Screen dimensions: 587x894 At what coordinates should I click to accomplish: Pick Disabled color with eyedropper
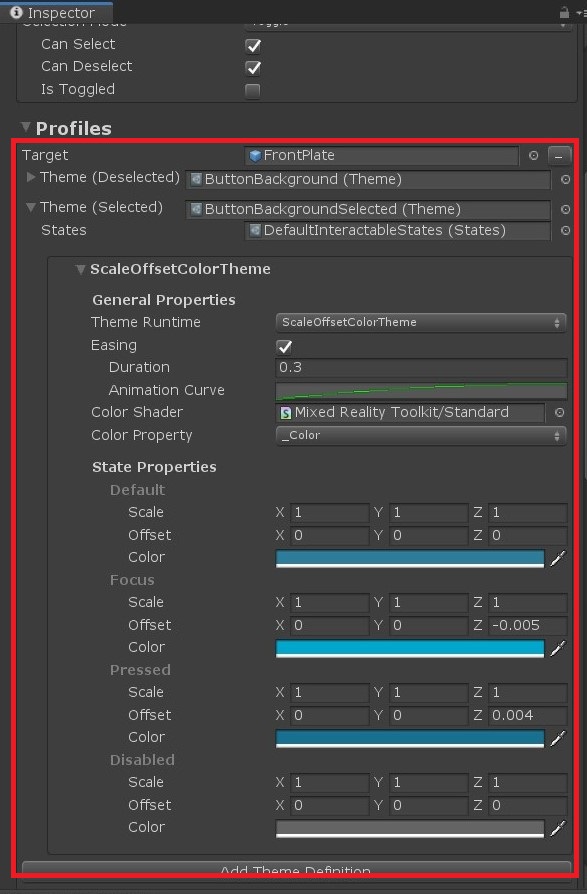coord(558,828)
